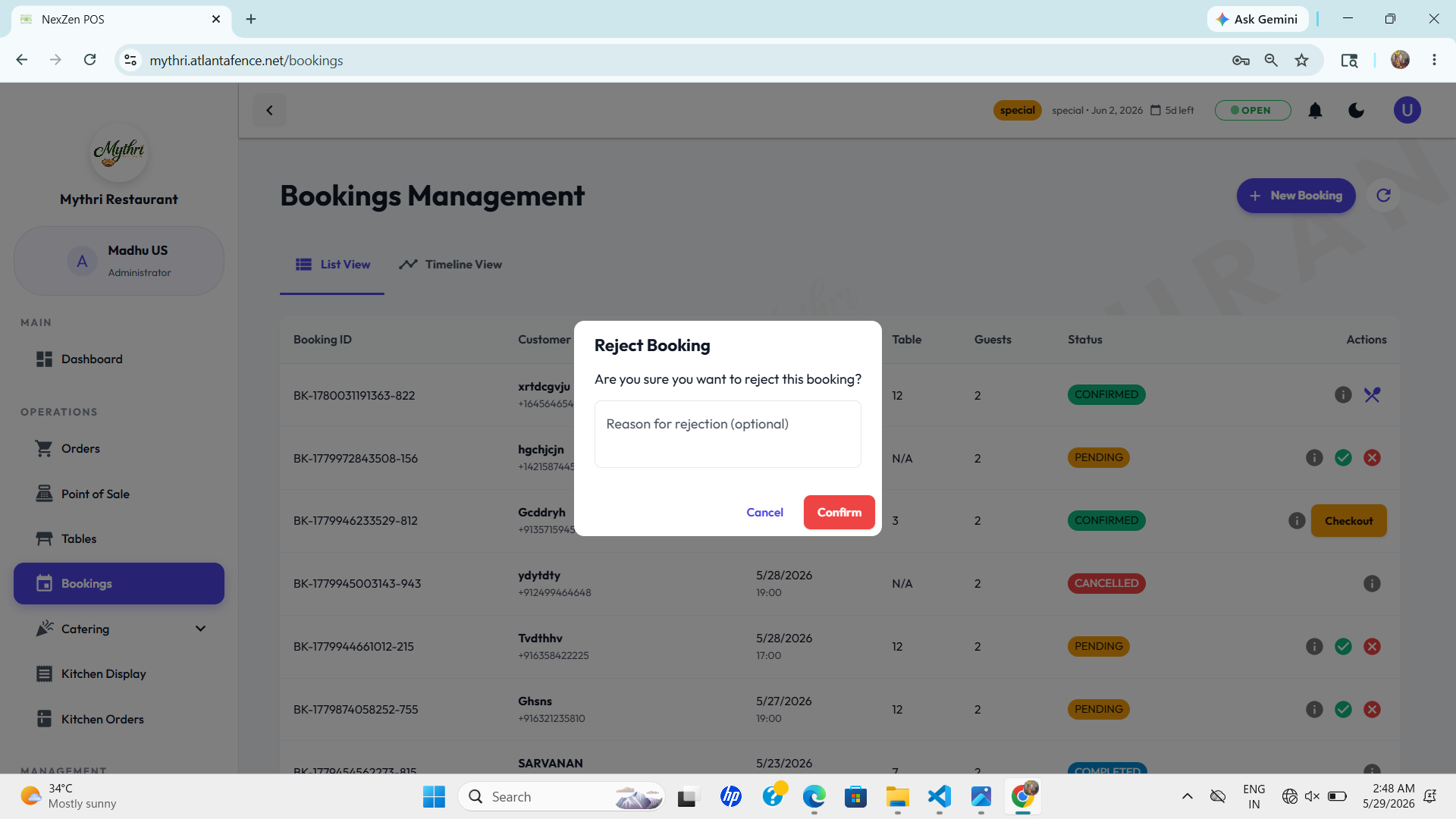
Task: Reject the Ghsns booking
Action: tap(1372, 710)
